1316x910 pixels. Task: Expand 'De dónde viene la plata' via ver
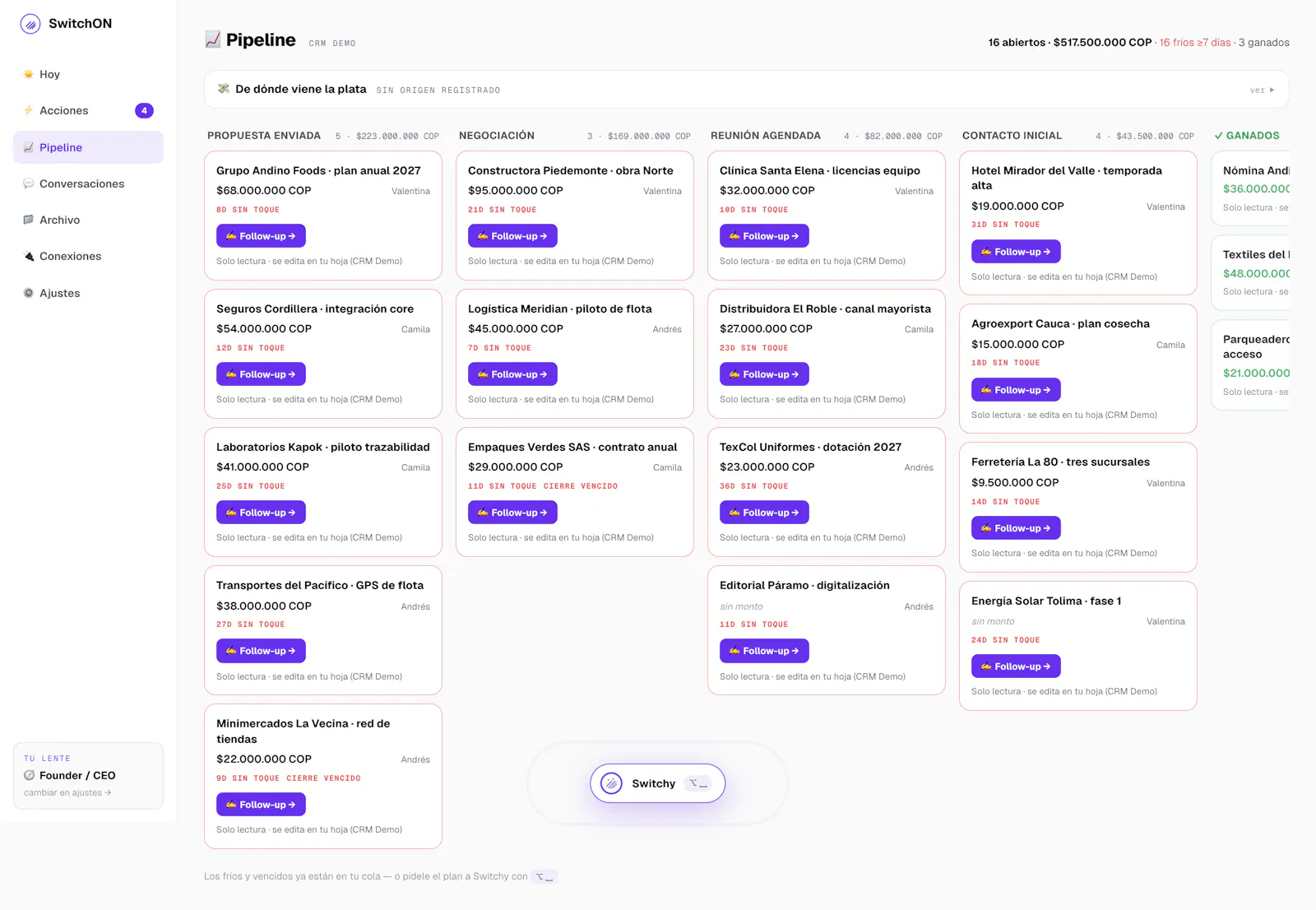[1263, 90]
